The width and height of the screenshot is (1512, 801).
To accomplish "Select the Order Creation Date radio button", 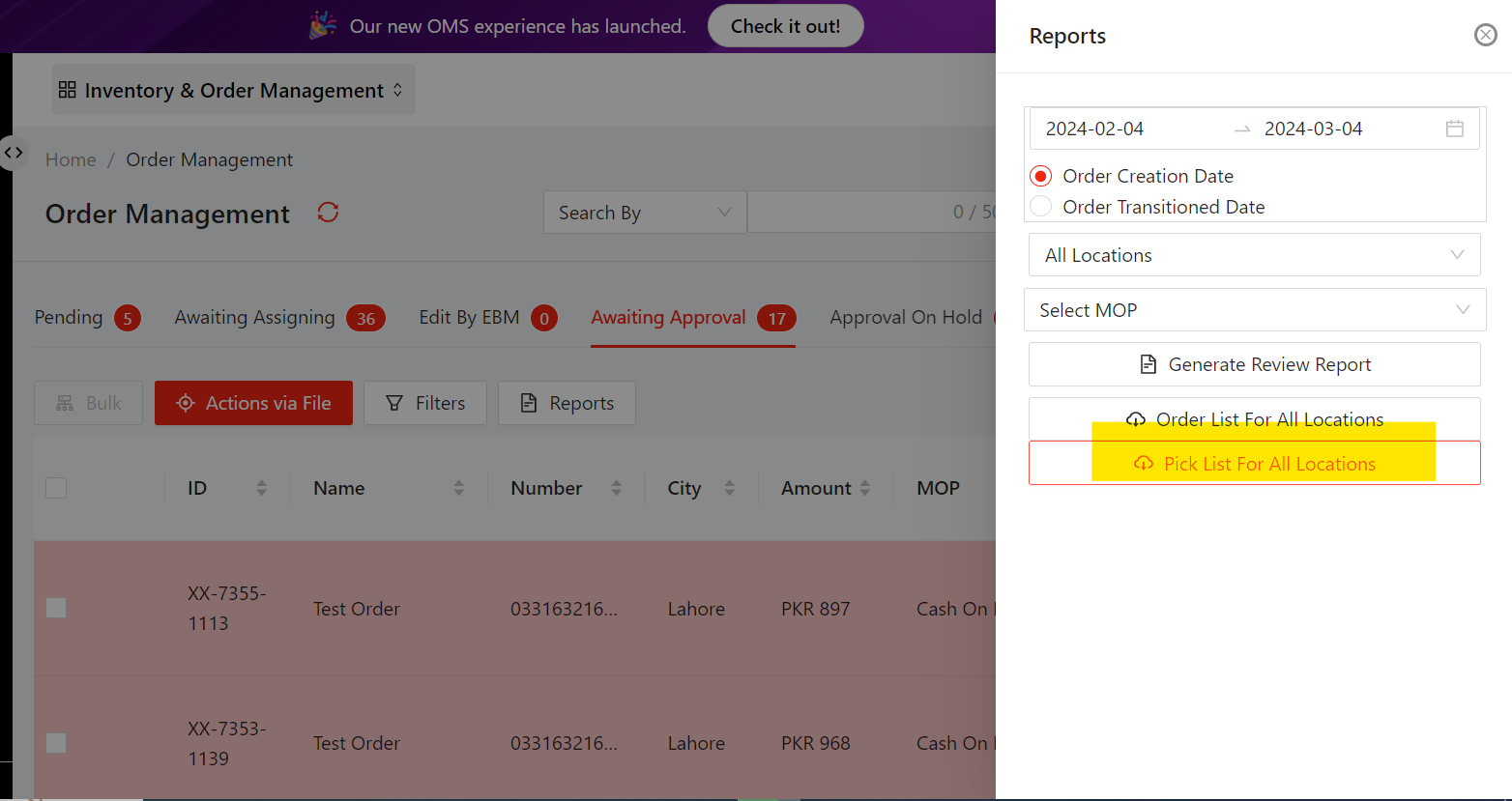I will pos(1041,176).
